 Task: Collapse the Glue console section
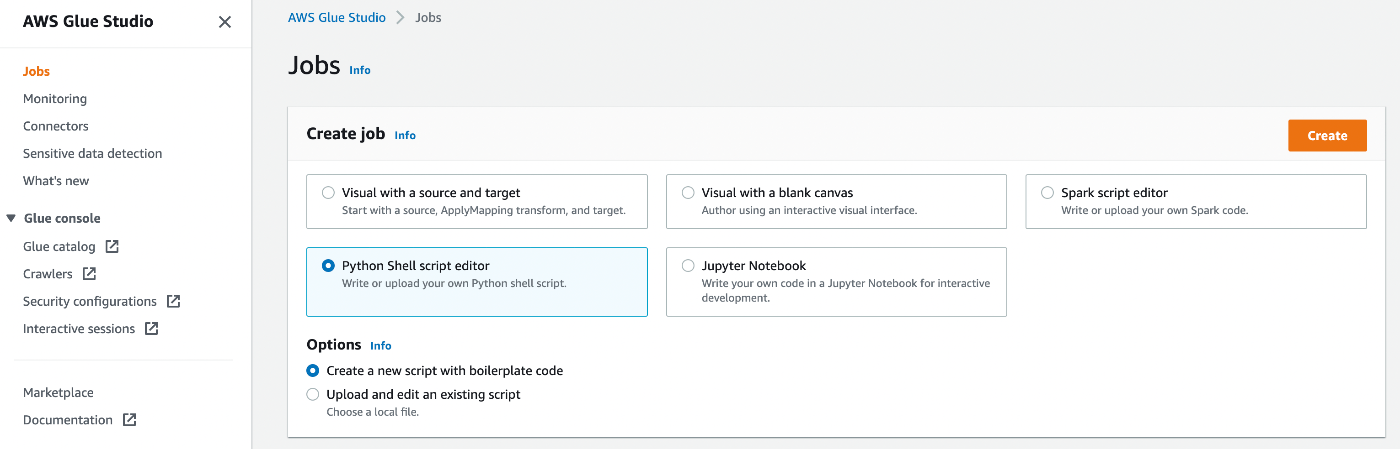coord(11,218)
